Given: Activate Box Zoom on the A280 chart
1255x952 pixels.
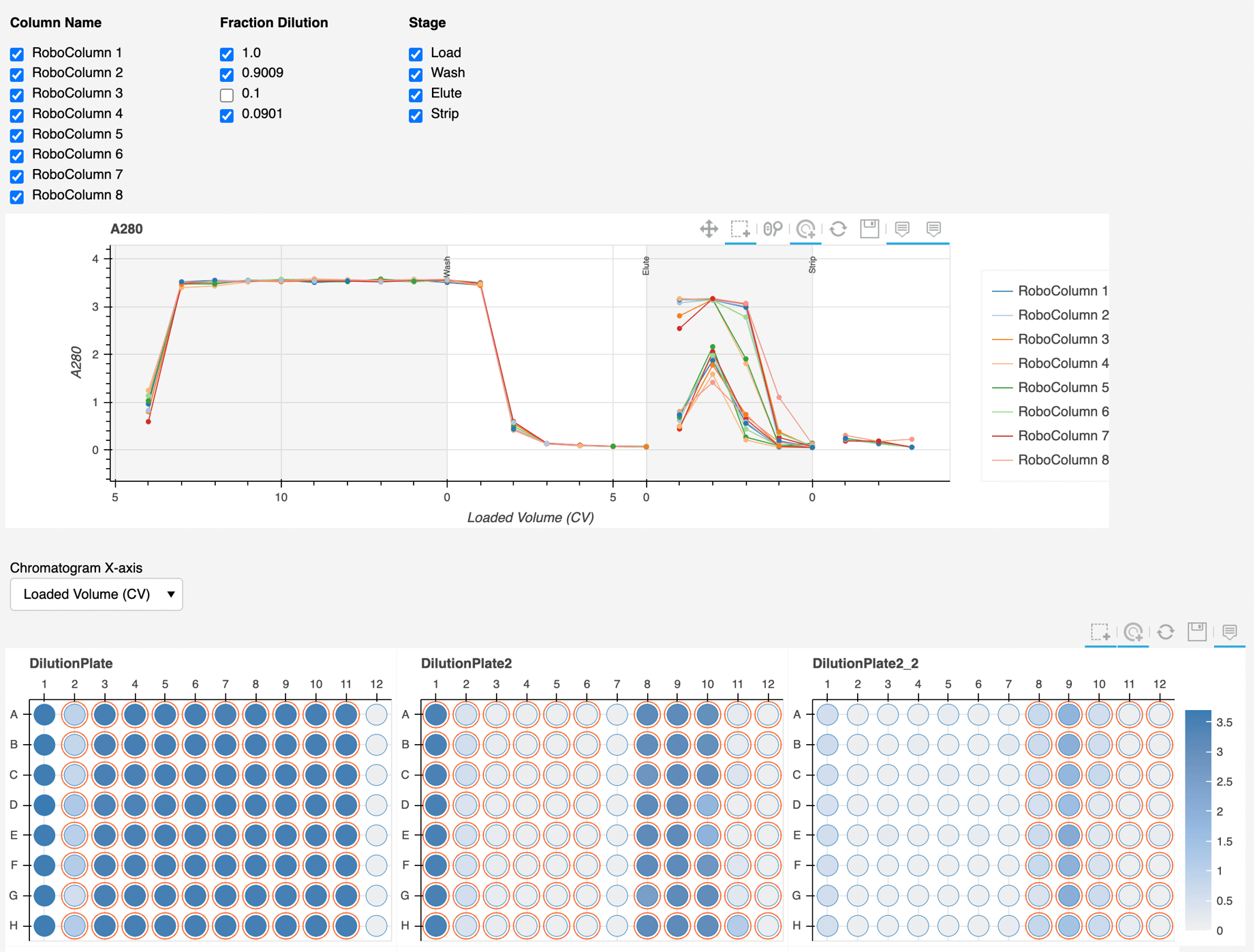Looking at the screenshot, I should click(x=740, y=229).
